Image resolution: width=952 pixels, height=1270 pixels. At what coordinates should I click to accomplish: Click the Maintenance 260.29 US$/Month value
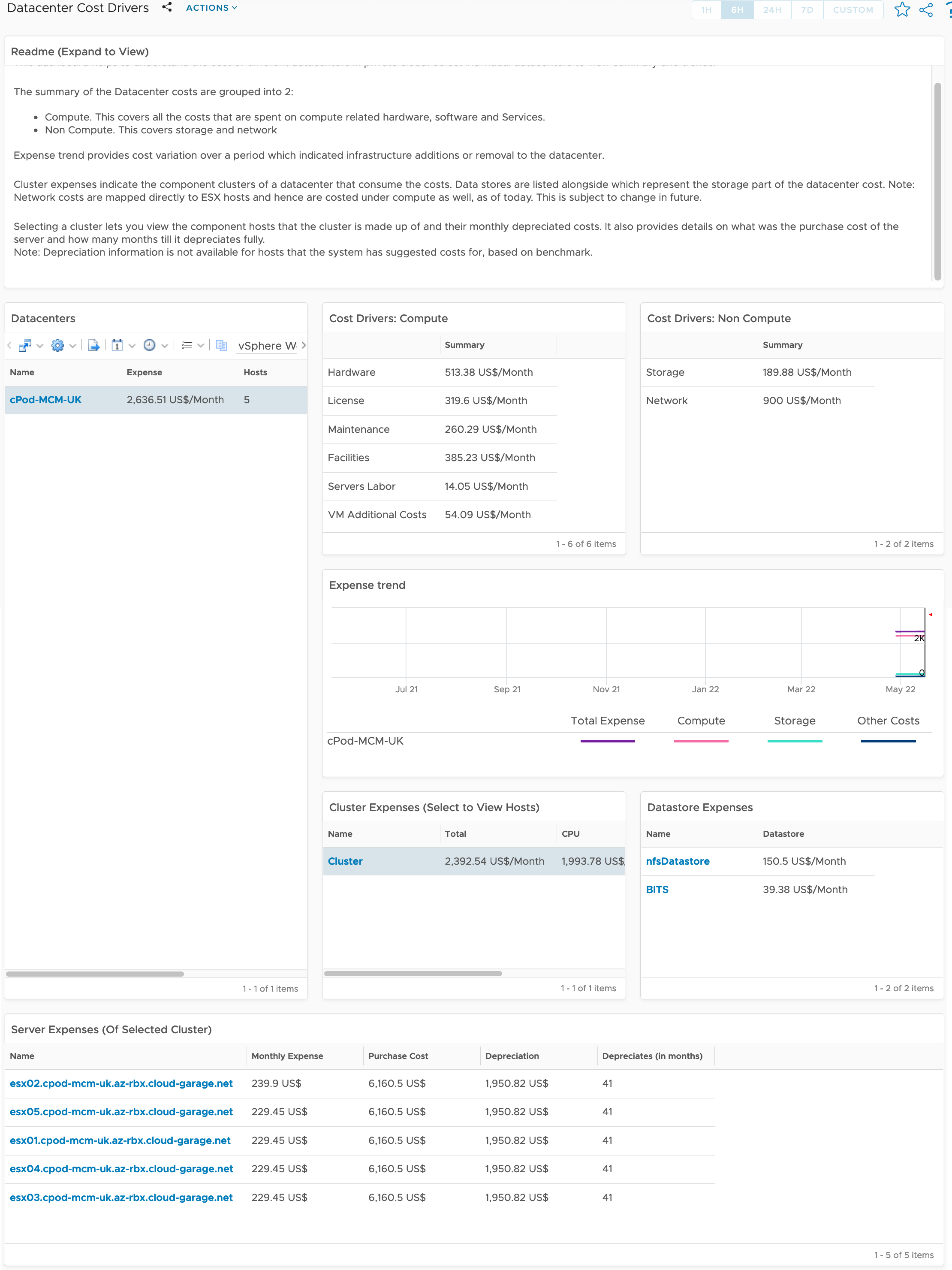(x=490, y=429)
